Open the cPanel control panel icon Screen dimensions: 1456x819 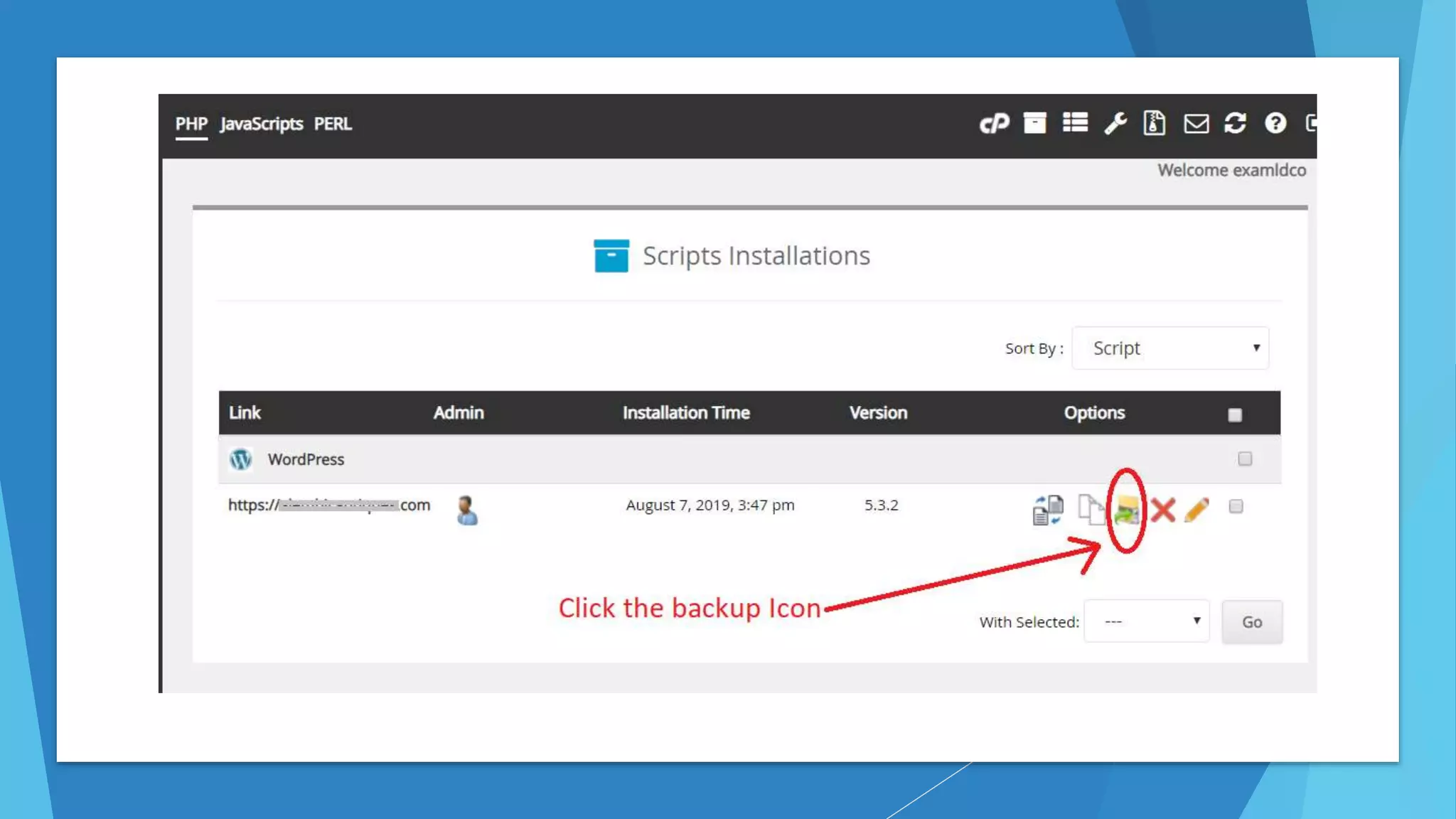point(994,124)
